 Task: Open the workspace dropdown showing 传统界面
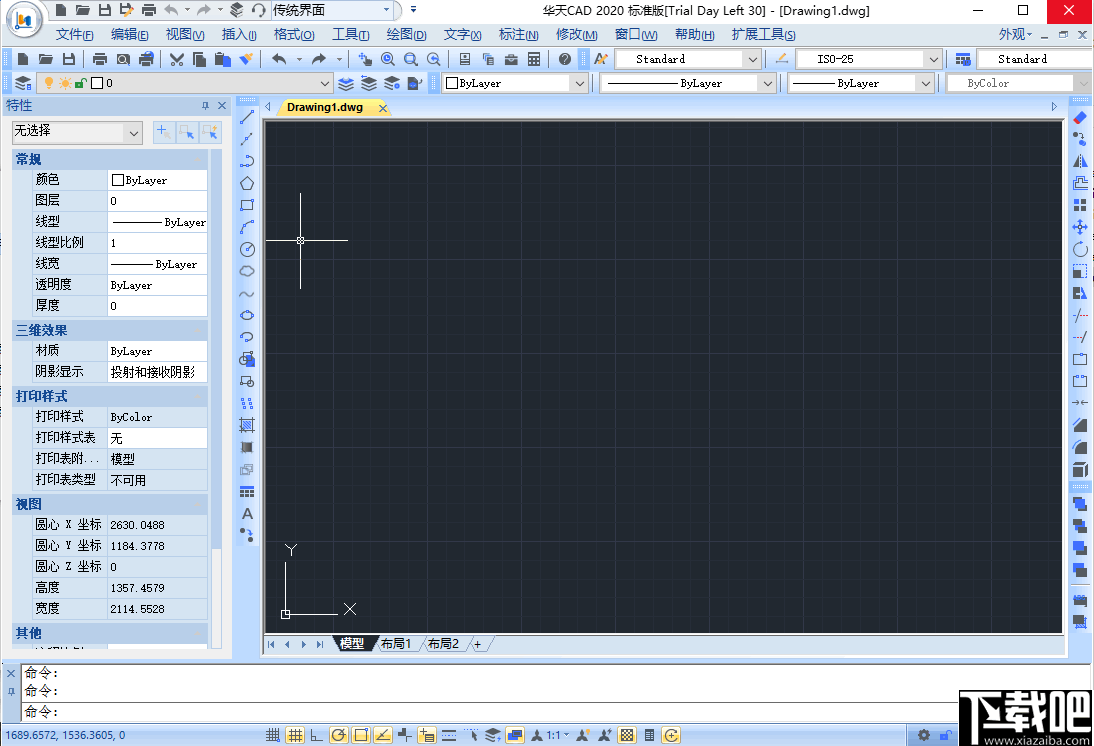332,10
